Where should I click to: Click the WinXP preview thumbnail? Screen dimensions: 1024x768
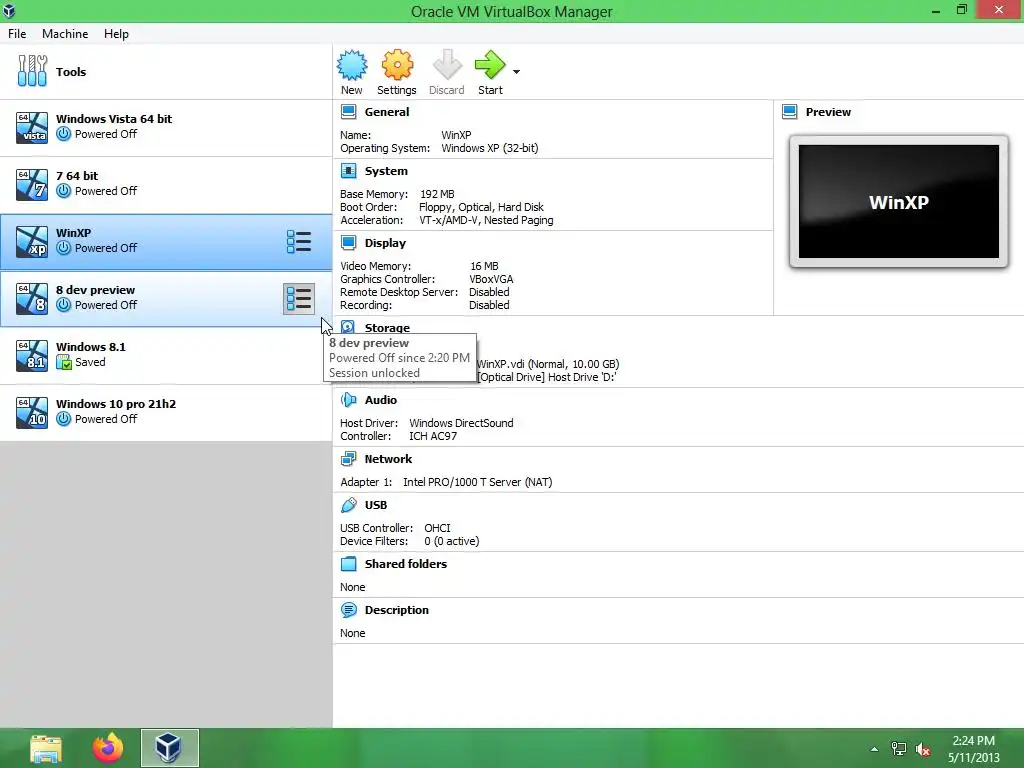click(899, 202)
